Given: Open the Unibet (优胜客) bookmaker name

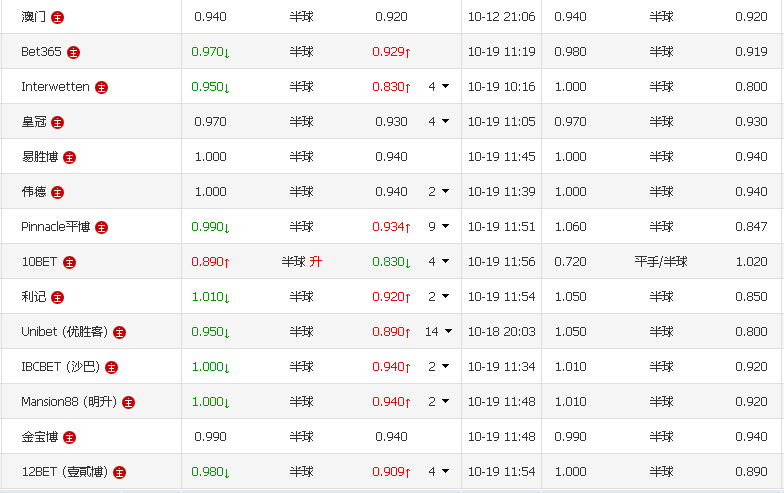Looking at the screenshot, I should [x=65, y=332].
